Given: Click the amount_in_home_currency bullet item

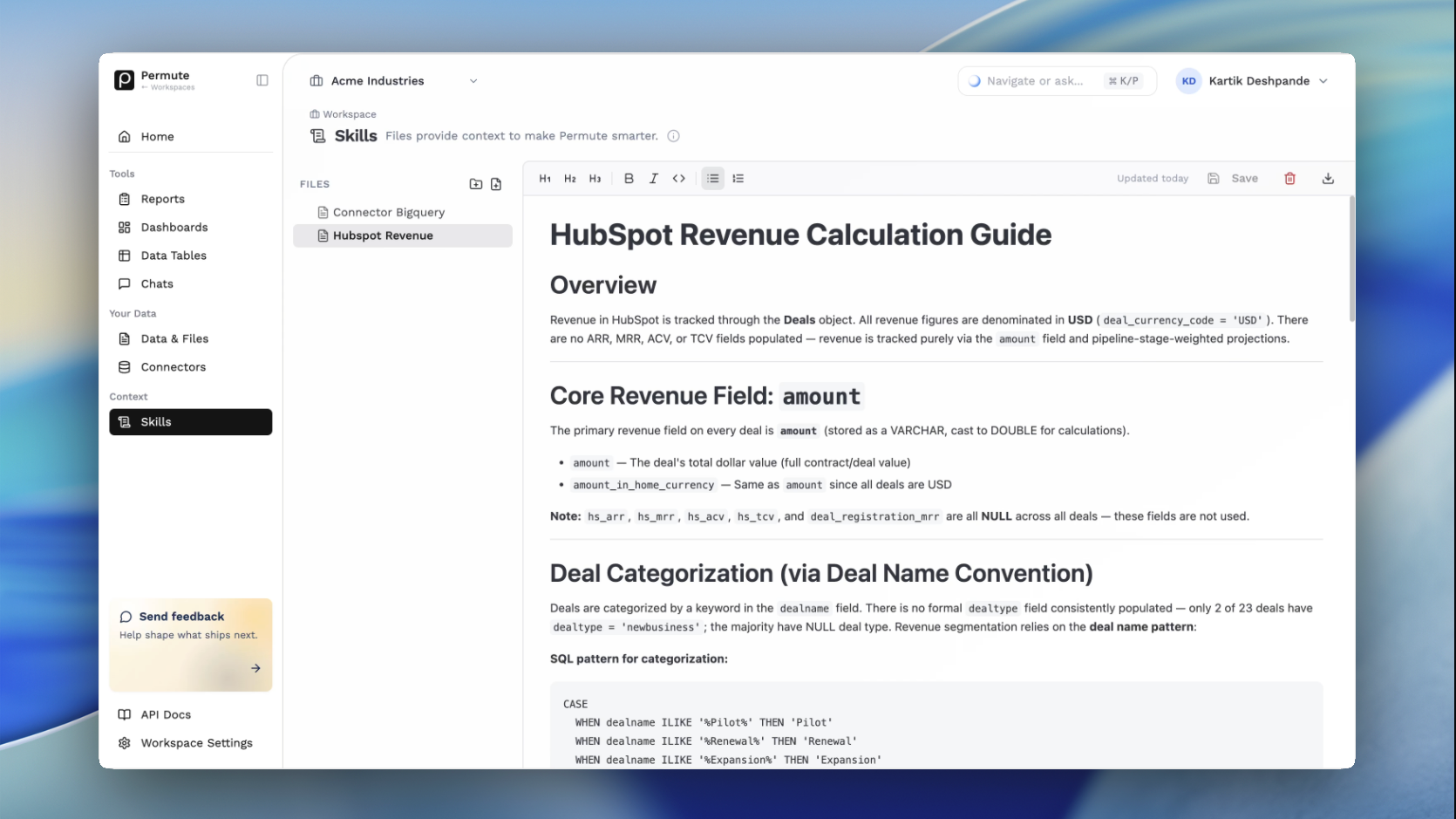Looking at the screenshot, I should click(762, 485).
